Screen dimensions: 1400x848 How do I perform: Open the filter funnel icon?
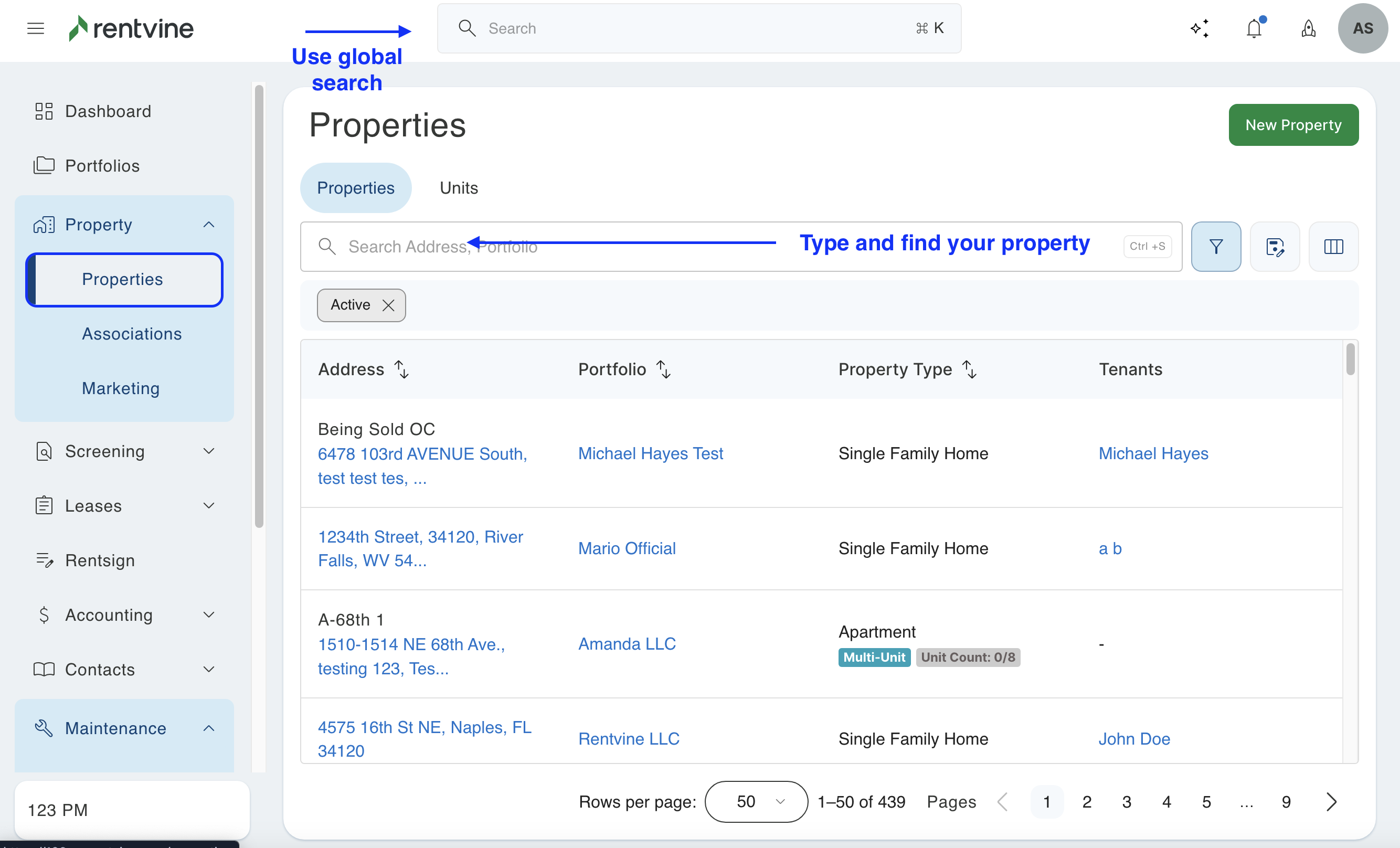[x=1215, y=247]
